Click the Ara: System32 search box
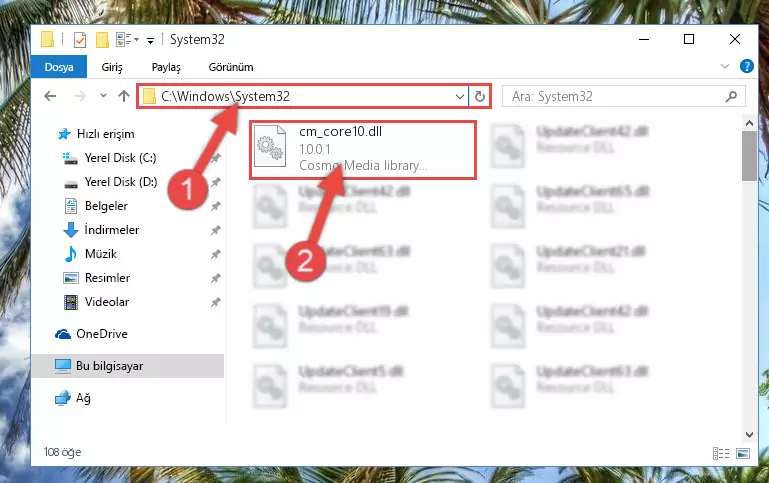The width and height of the screenshot is (769, 483). pos(624,97)
